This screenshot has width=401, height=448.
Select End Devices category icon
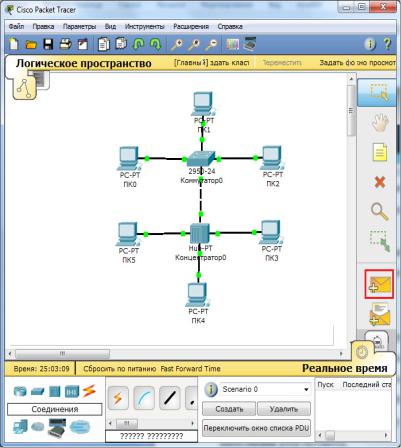[20, 426]
